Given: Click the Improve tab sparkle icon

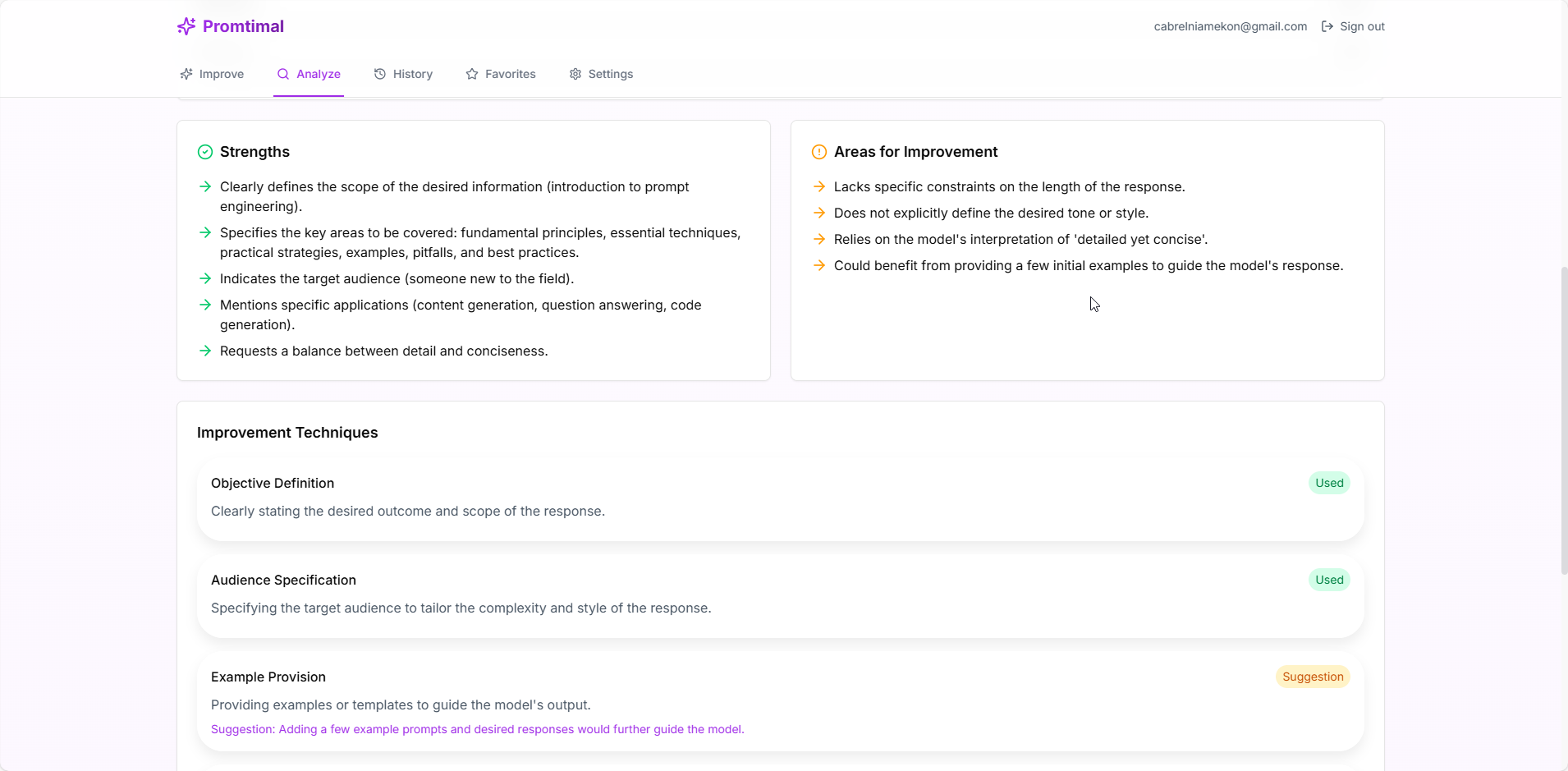Looking at the screenshot, I should pyautogui.click(x=186, y=74).
